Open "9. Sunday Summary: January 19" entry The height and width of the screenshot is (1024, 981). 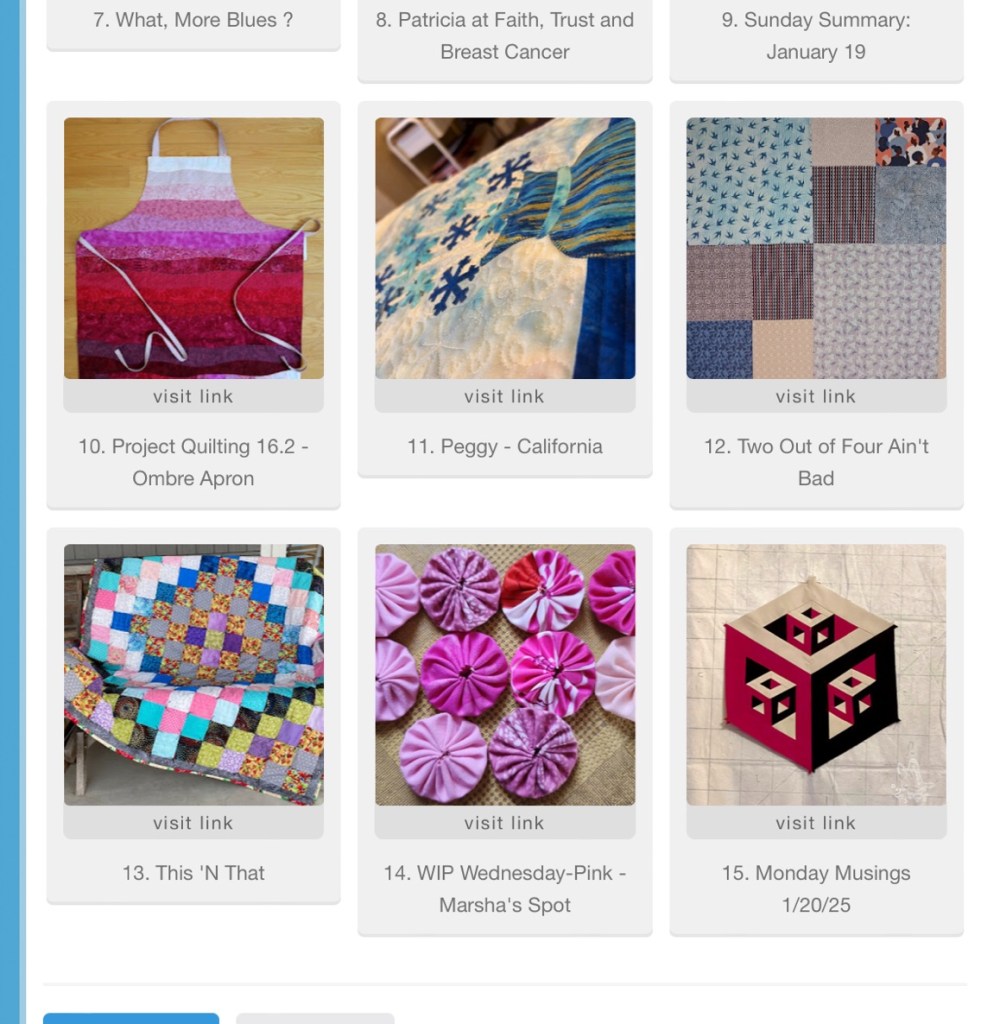pyautogui.click(x=816, y=36)
